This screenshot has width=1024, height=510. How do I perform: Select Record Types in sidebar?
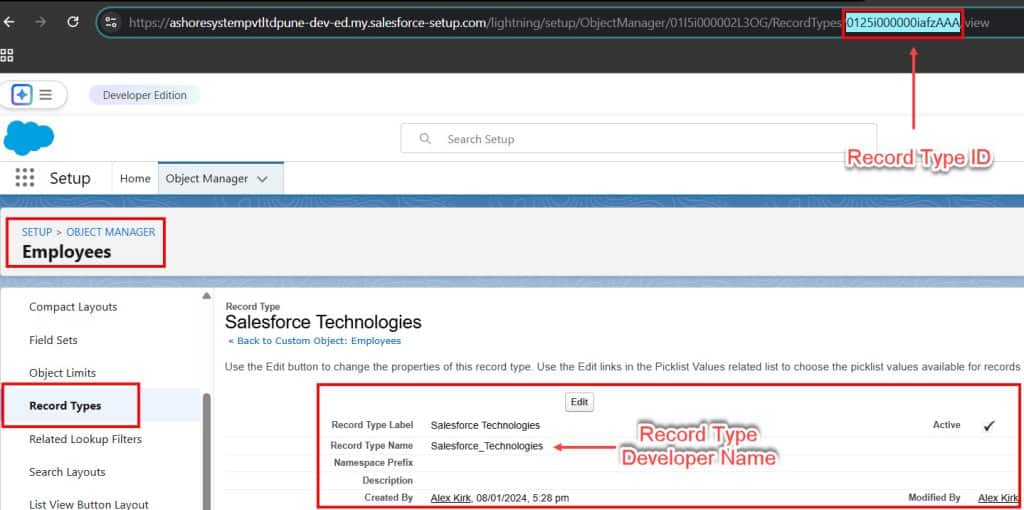[x=65, y=406]
